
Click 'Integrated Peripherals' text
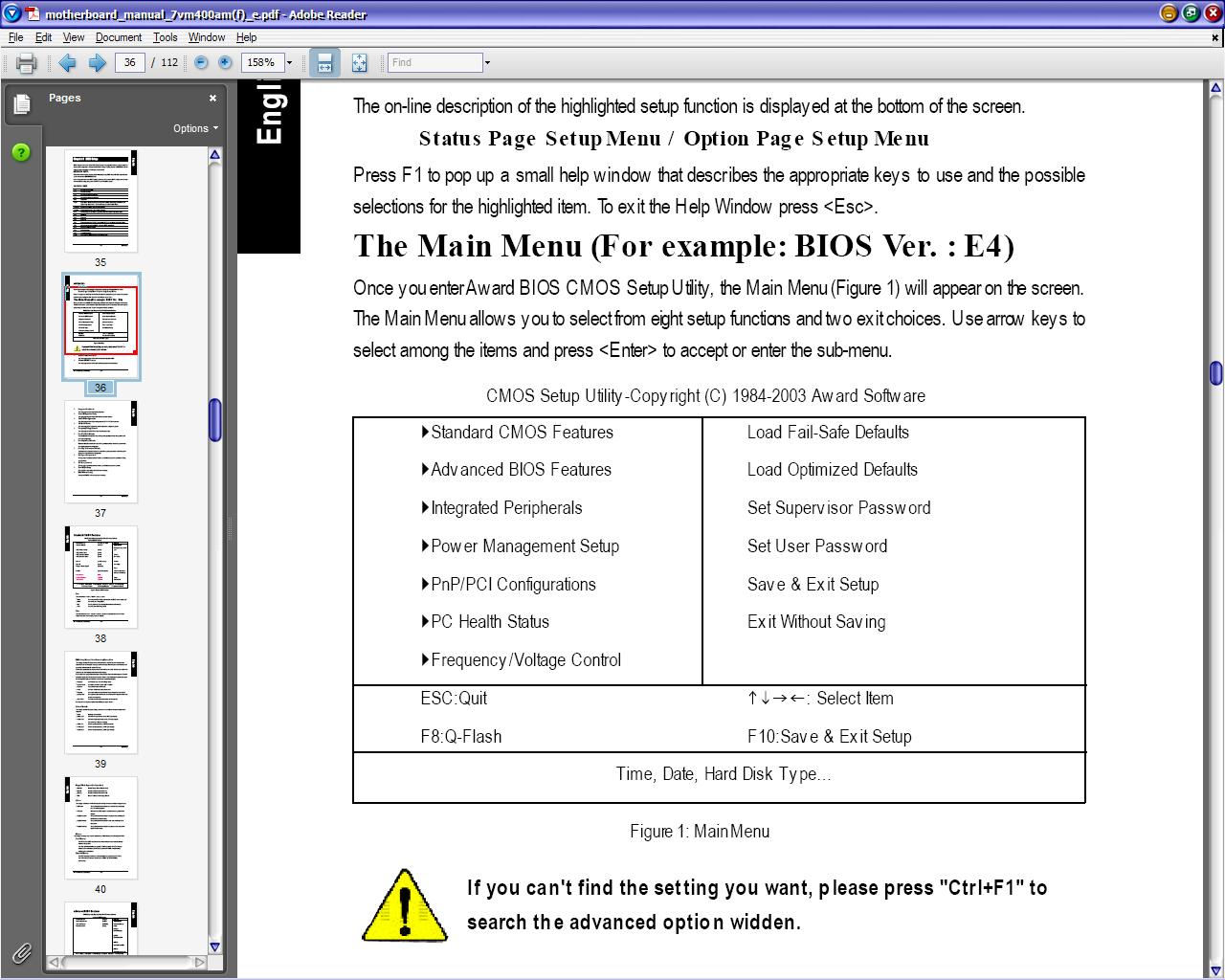point(506,508)
